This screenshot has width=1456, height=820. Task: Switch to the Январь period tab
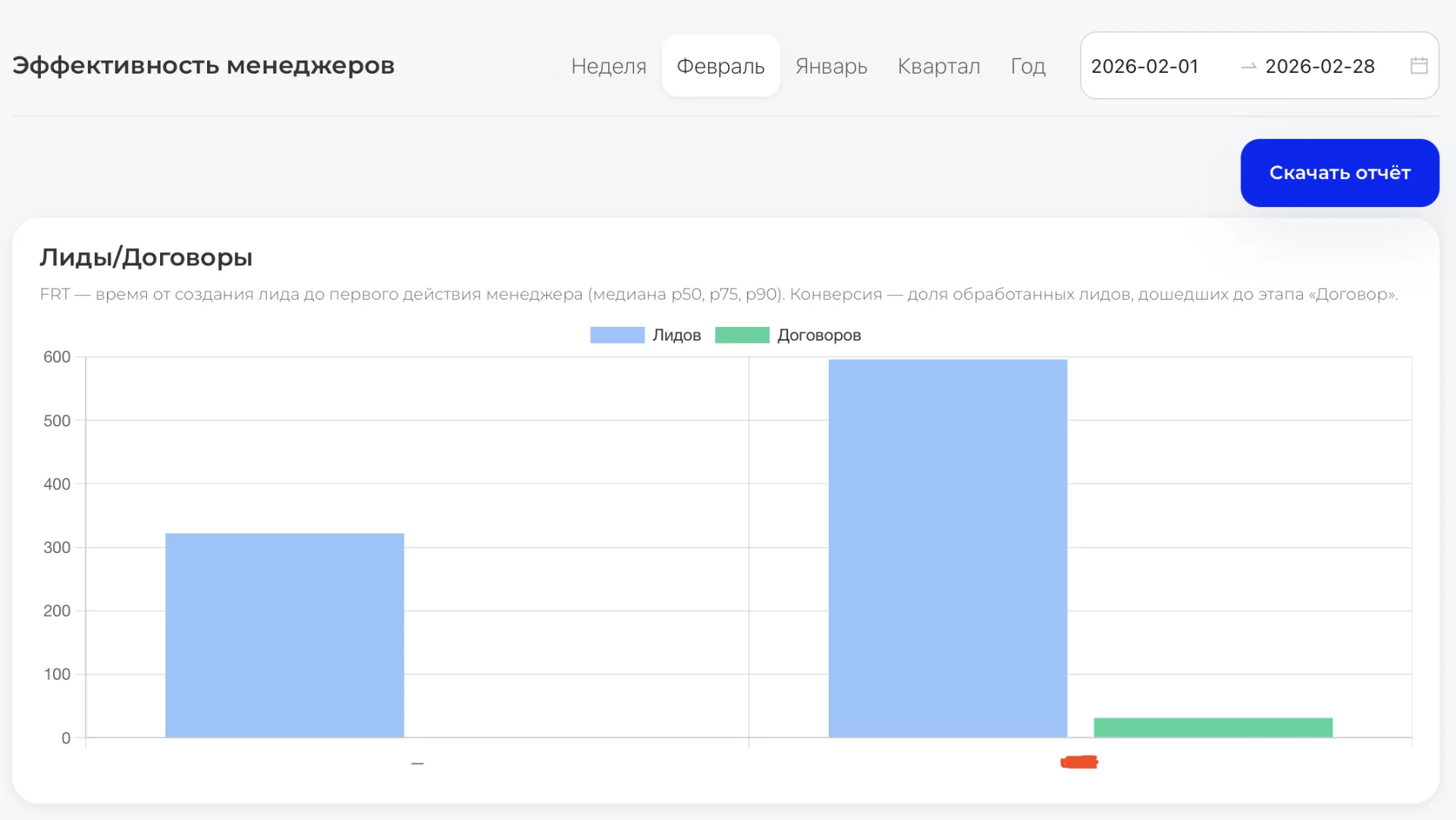(831, 66)
